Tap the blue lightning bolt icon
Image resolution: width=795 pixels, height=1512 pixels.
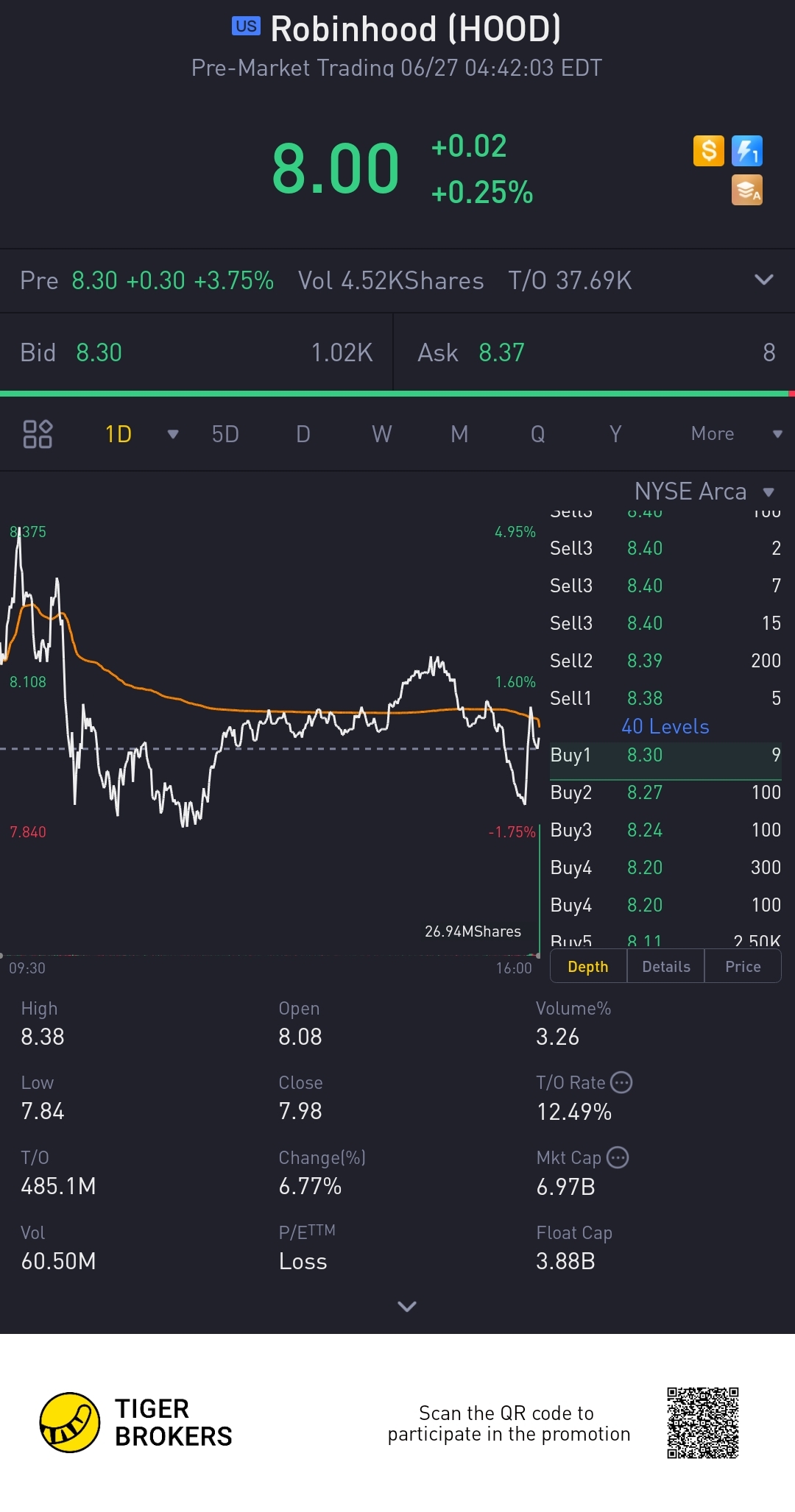click(747, 151)
